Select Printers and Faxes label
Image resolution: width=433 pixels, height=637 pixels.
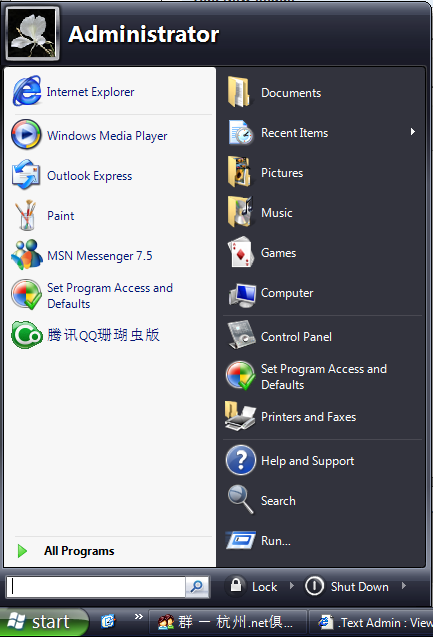coord(308,417)
